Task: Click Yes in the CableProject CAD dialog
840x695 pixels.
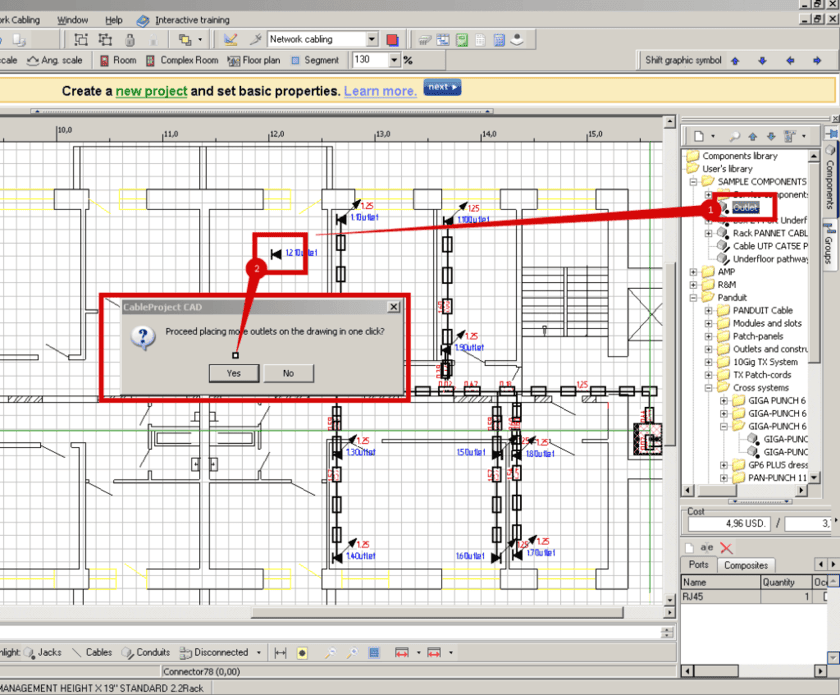Action: (x=233, y=373)
